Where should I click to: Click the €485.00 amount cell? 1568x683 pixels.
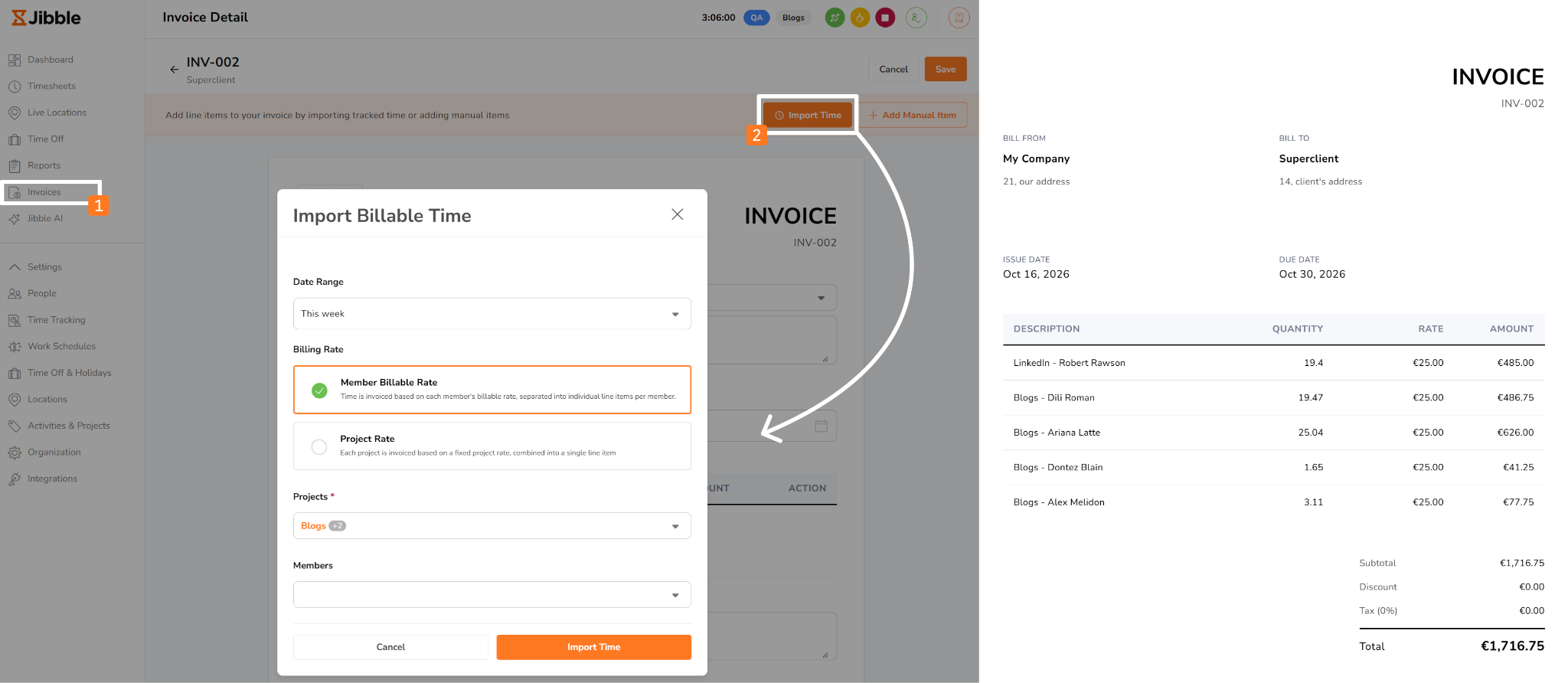tap(1515, 363)
